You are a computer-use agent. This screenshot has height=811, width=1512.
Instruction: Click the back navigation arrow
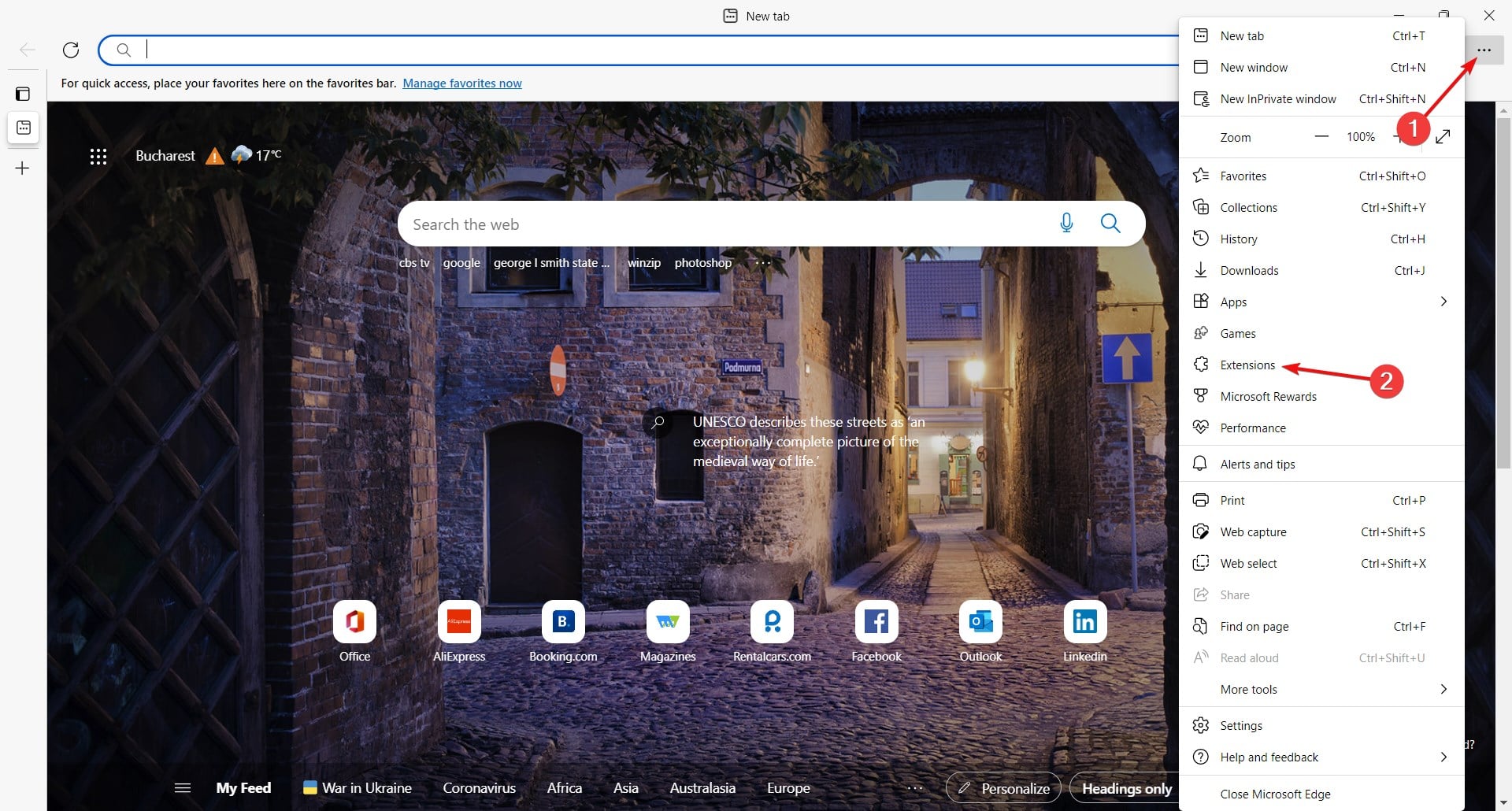pos(28,50)
